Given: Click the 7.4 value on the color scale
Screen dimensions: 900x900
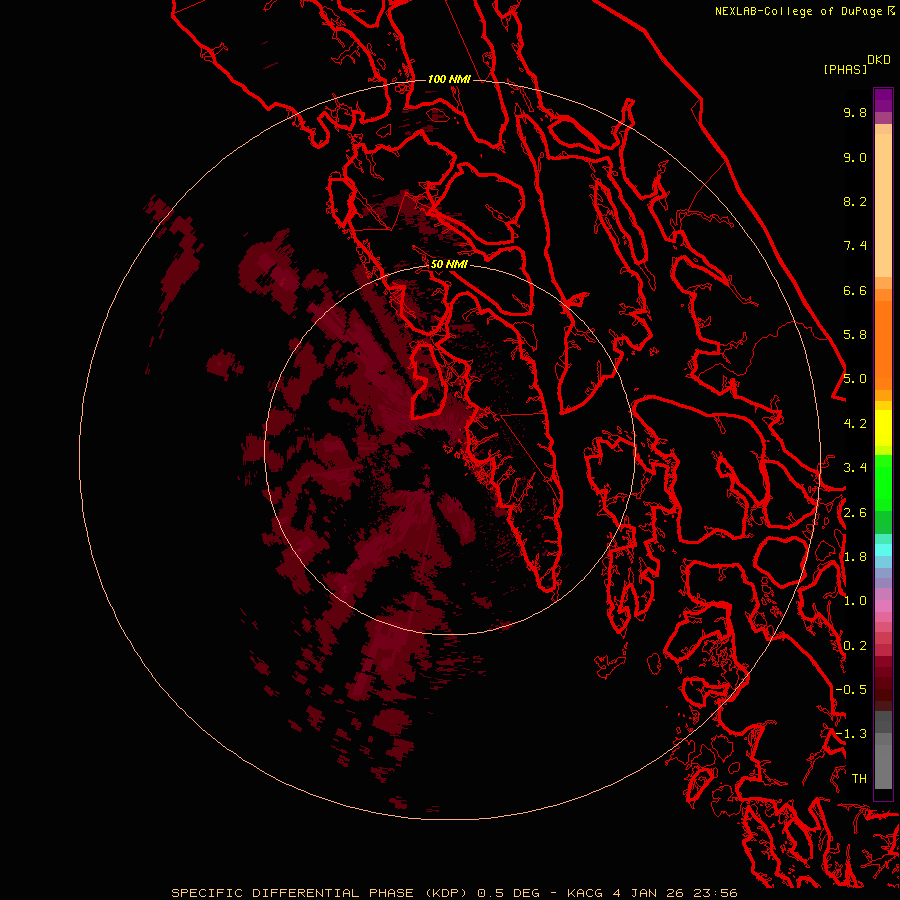Looking at the screenshot, I should (855, 246).
